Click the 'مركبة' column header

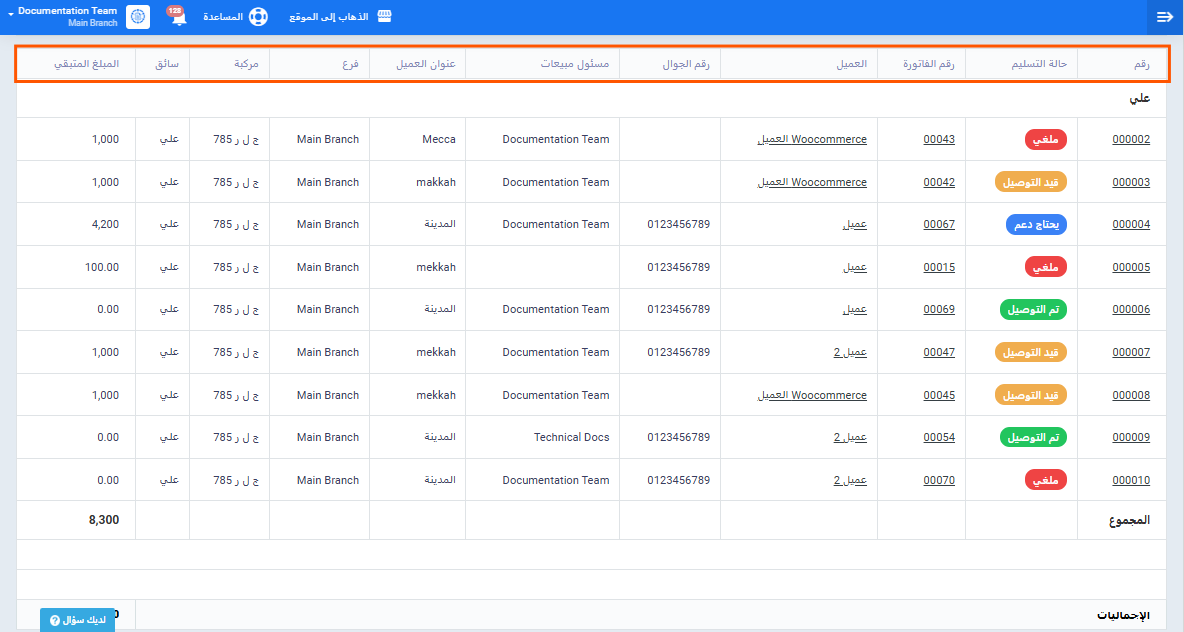(x=246, y=64)
